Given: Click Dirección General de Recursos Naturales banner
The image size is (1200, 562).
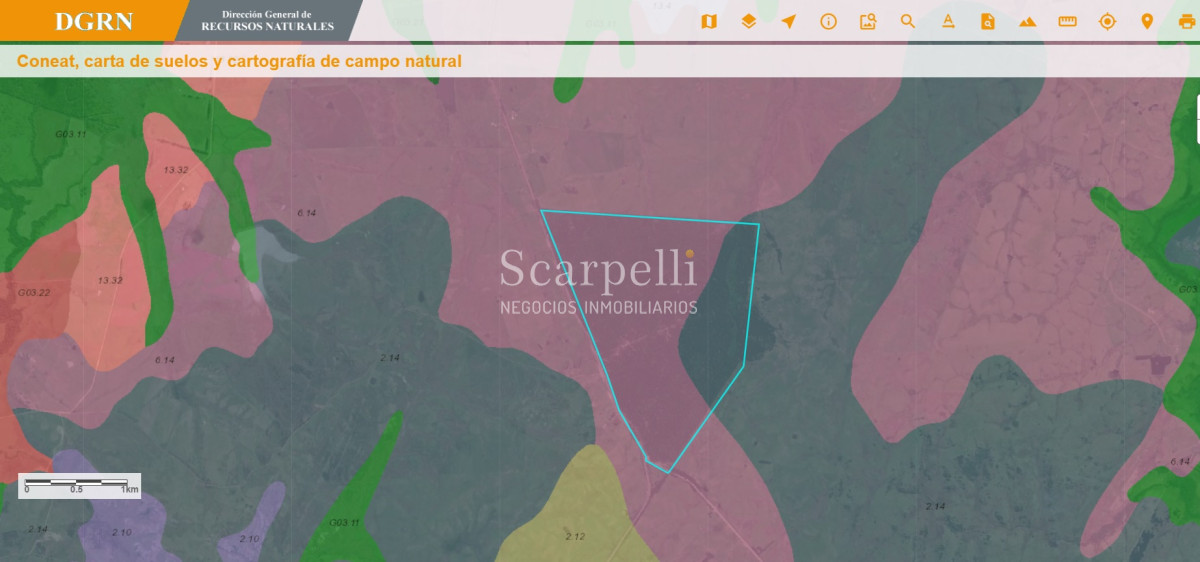Looking at the screenshot, I should click(267, 20).
